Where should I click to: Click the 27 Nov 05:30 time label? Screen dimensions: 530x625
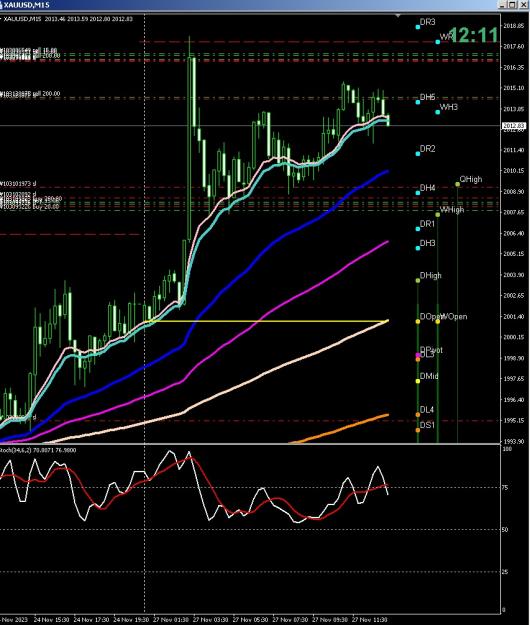250,620
